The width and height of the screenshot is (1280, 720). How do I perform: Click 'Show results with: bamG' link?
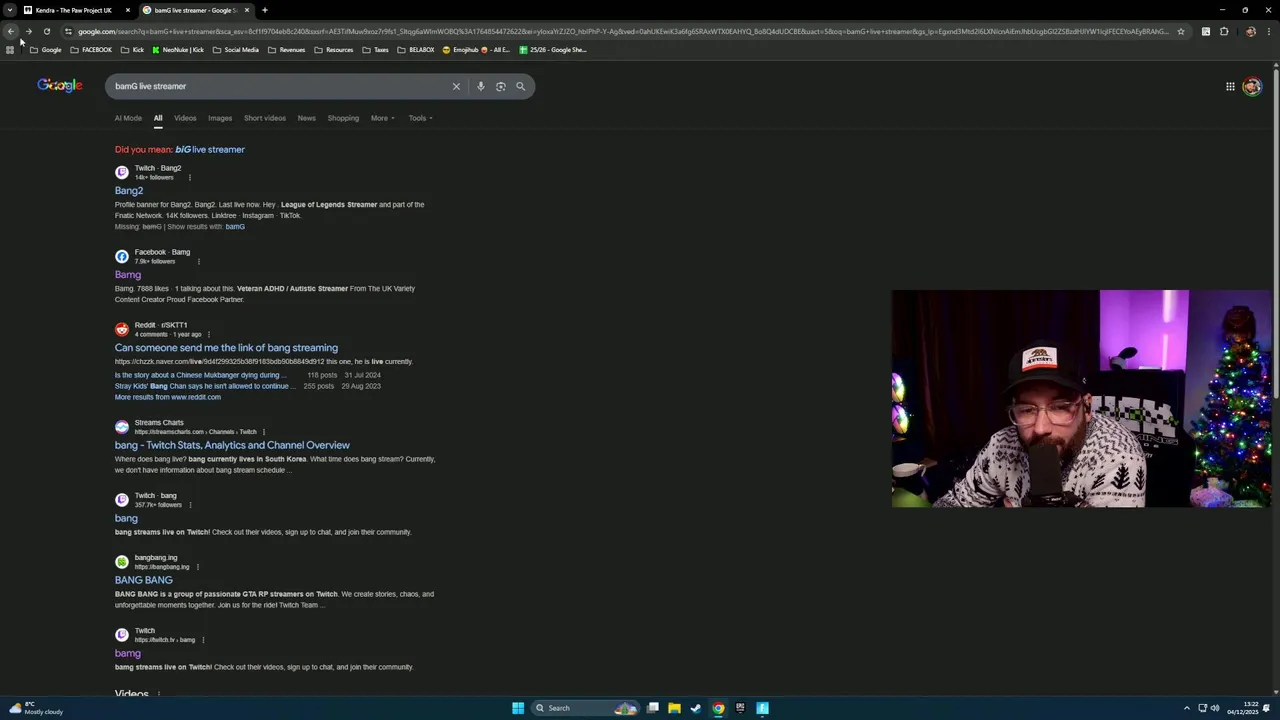coord(235,227)
